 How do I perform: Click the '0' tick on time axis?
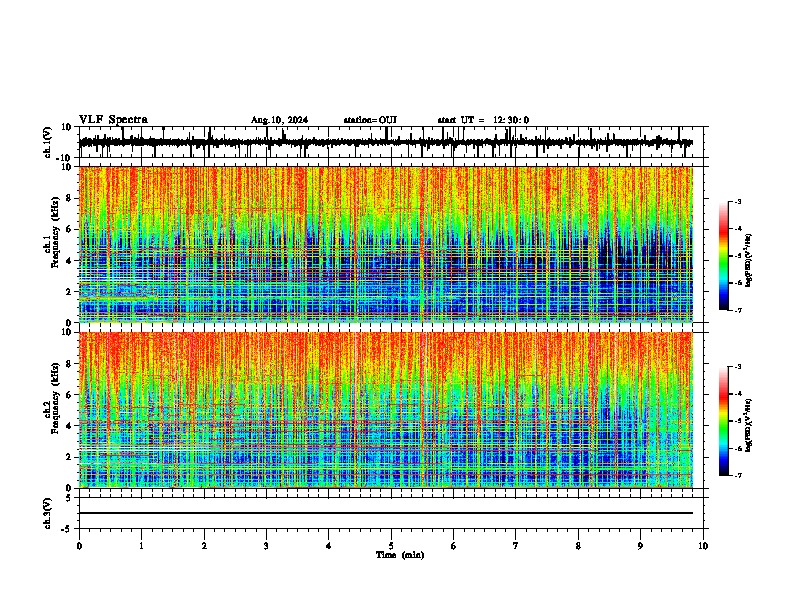tap(79, 546)
